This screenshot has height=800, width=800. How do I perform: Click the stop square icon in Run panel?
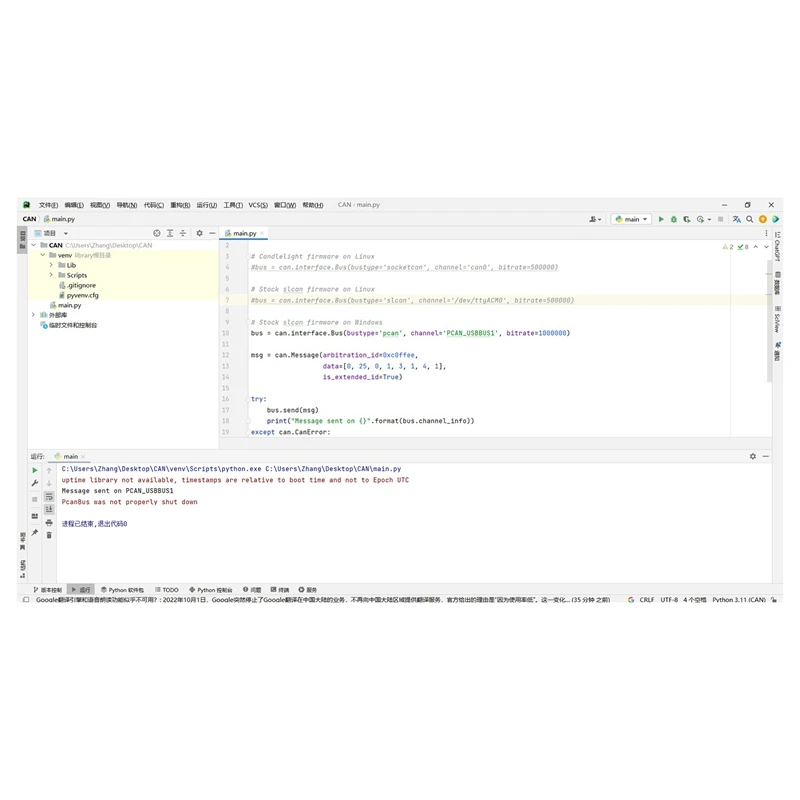click(x=35, y=499)
